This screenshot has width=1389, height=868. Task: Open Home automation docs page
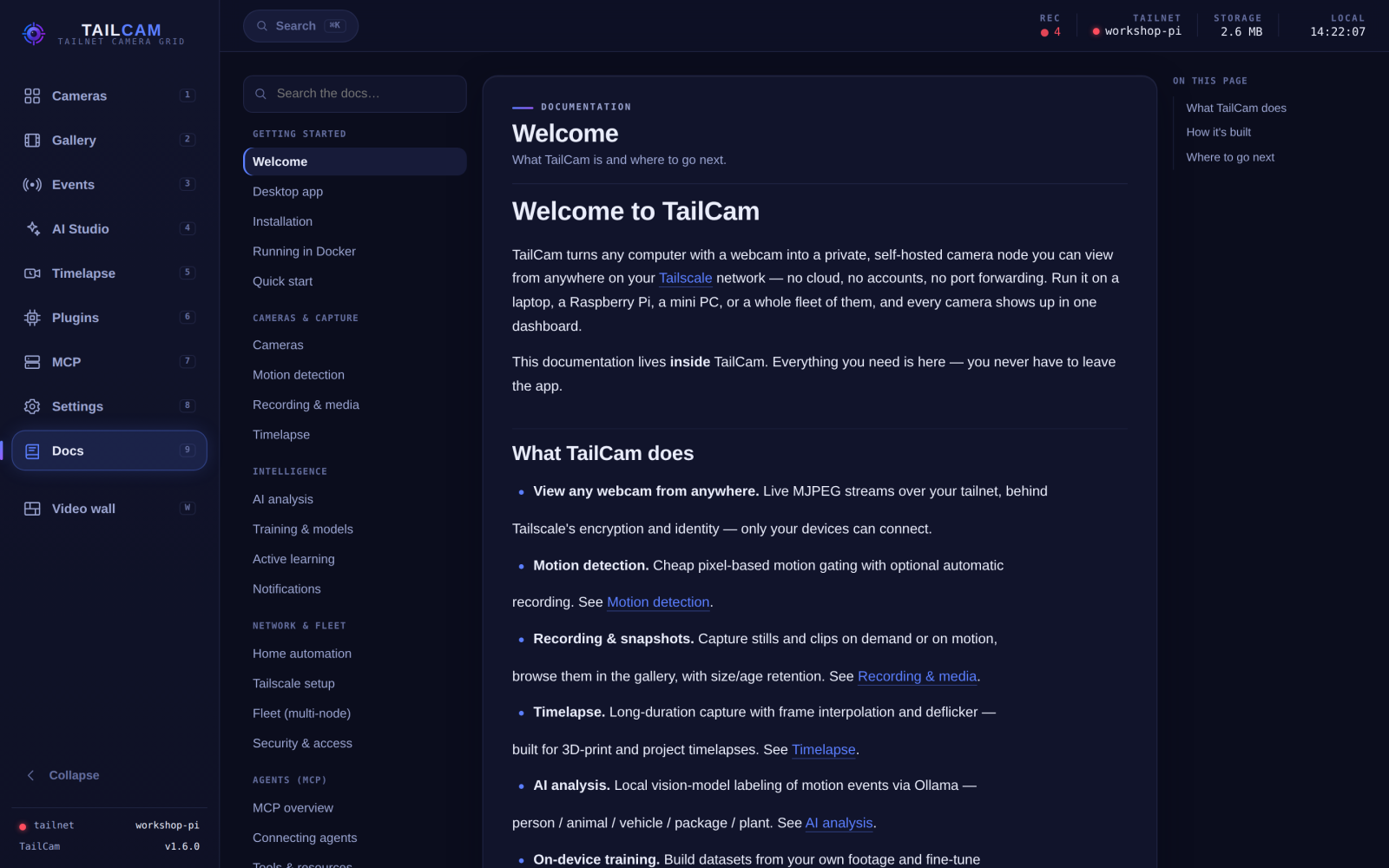354,654
